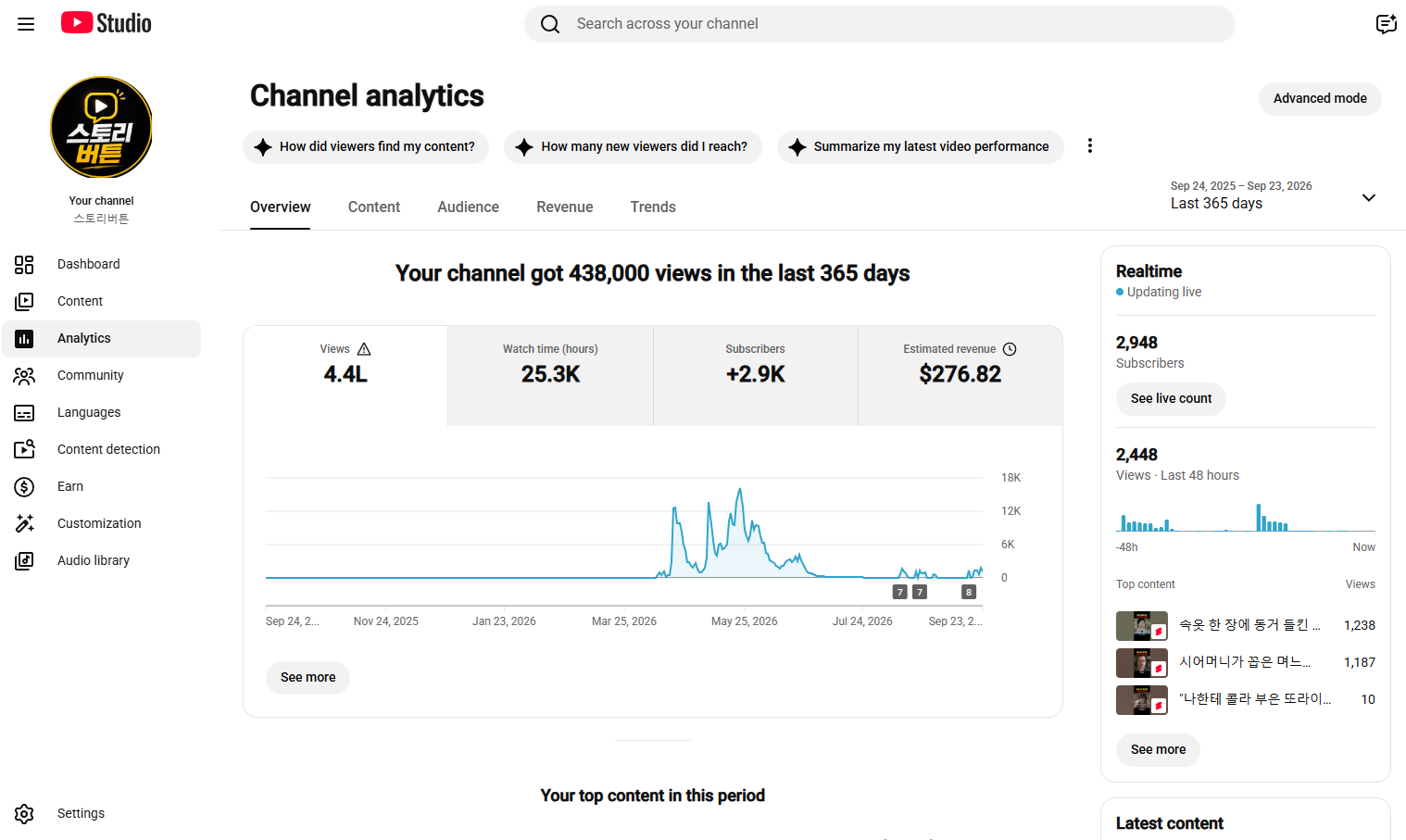Select the Views 4.4L metric card
Viewport: 1406px width, 840px height.
[x=345, y=376]
